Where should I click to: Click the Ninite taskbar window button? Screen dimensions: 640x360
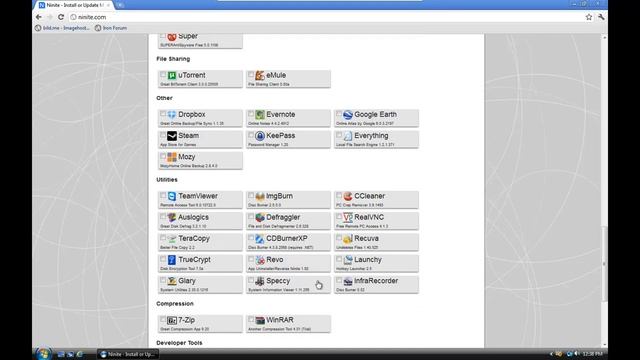(128, 354)
